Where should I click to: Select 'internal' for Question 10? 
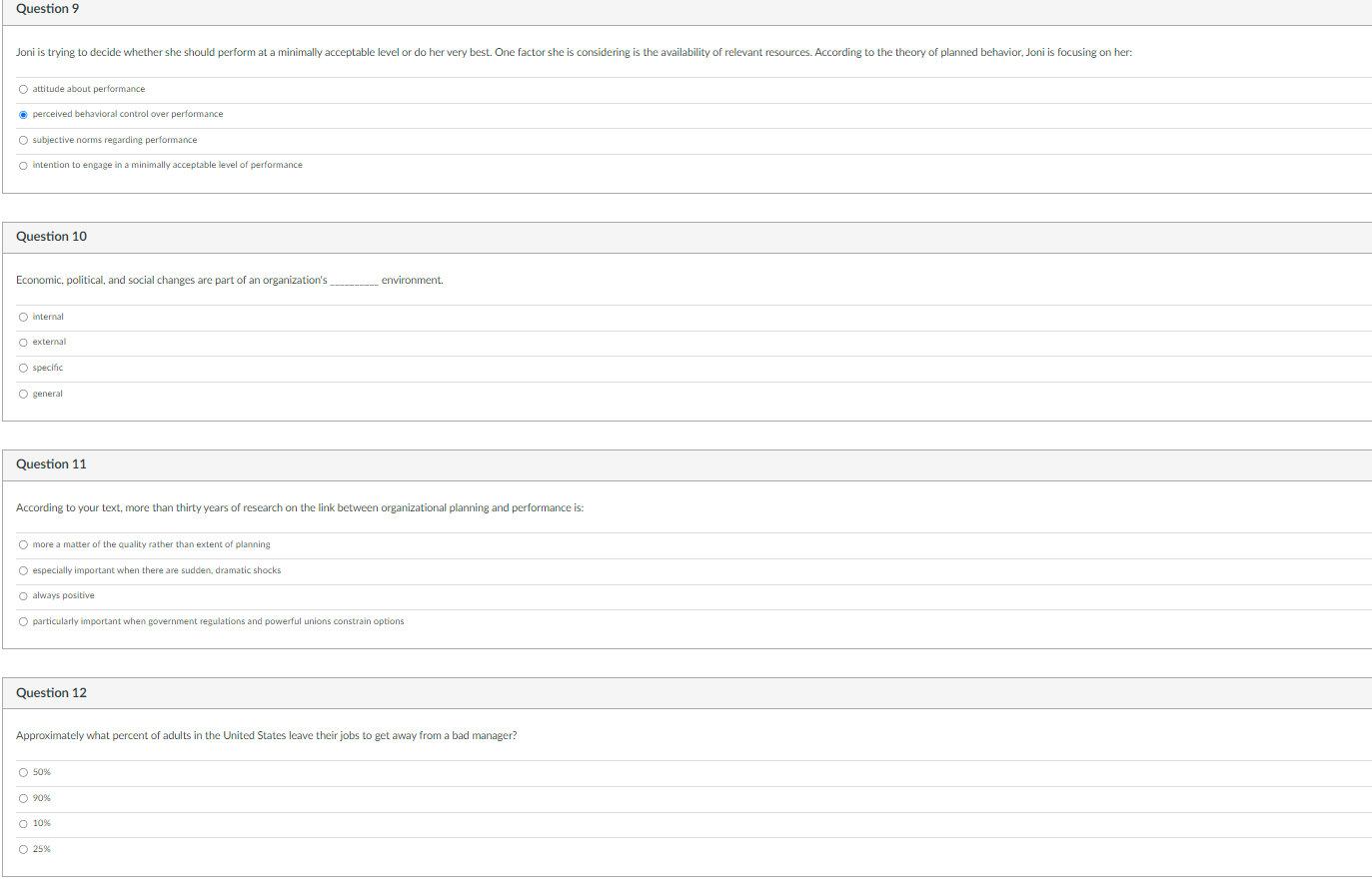tap(23, 317)
